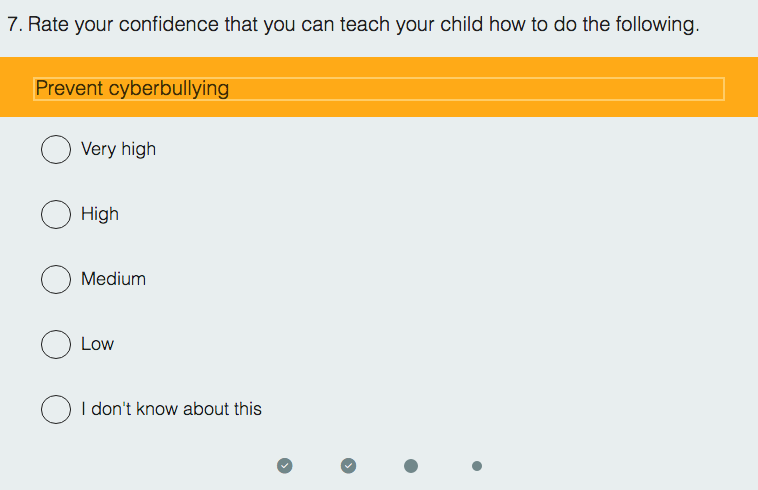The height and width of the screenshot is (490, 758).
Task: Select the "Very high" radio button
Action: 56,149
